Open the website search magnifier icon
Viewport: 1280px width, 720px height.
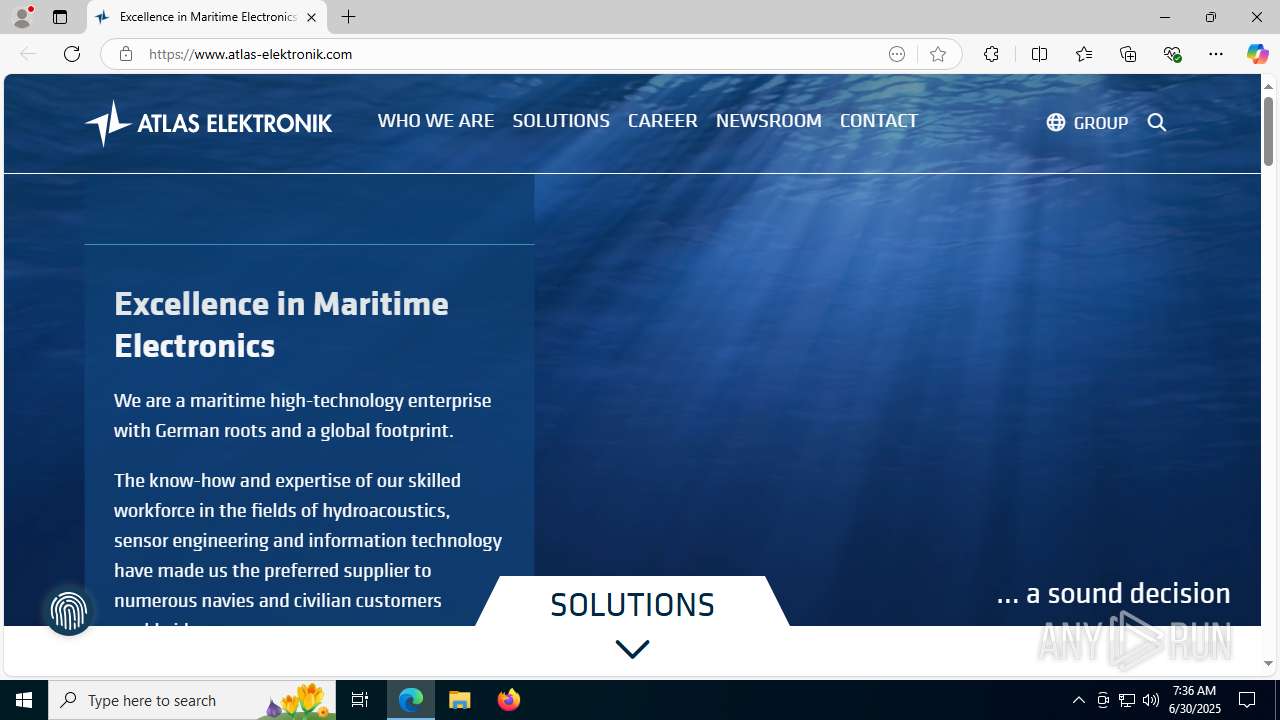1157,122
